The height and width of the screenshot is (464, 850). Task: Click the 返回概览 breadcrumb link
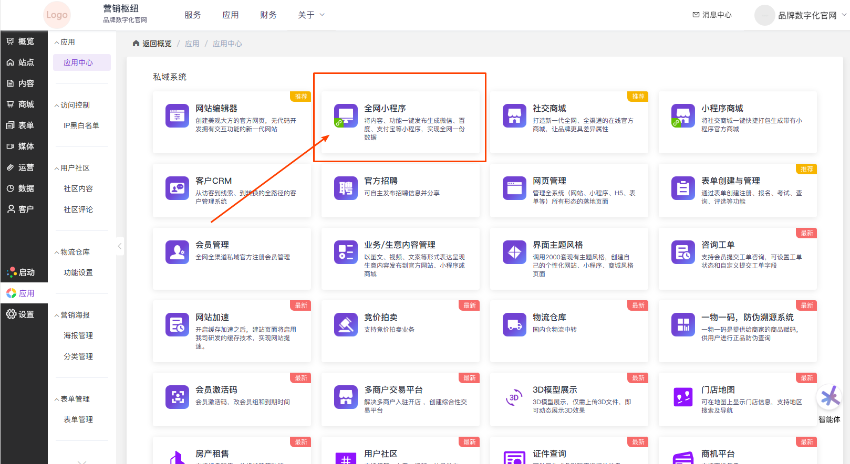click(152, 44)
